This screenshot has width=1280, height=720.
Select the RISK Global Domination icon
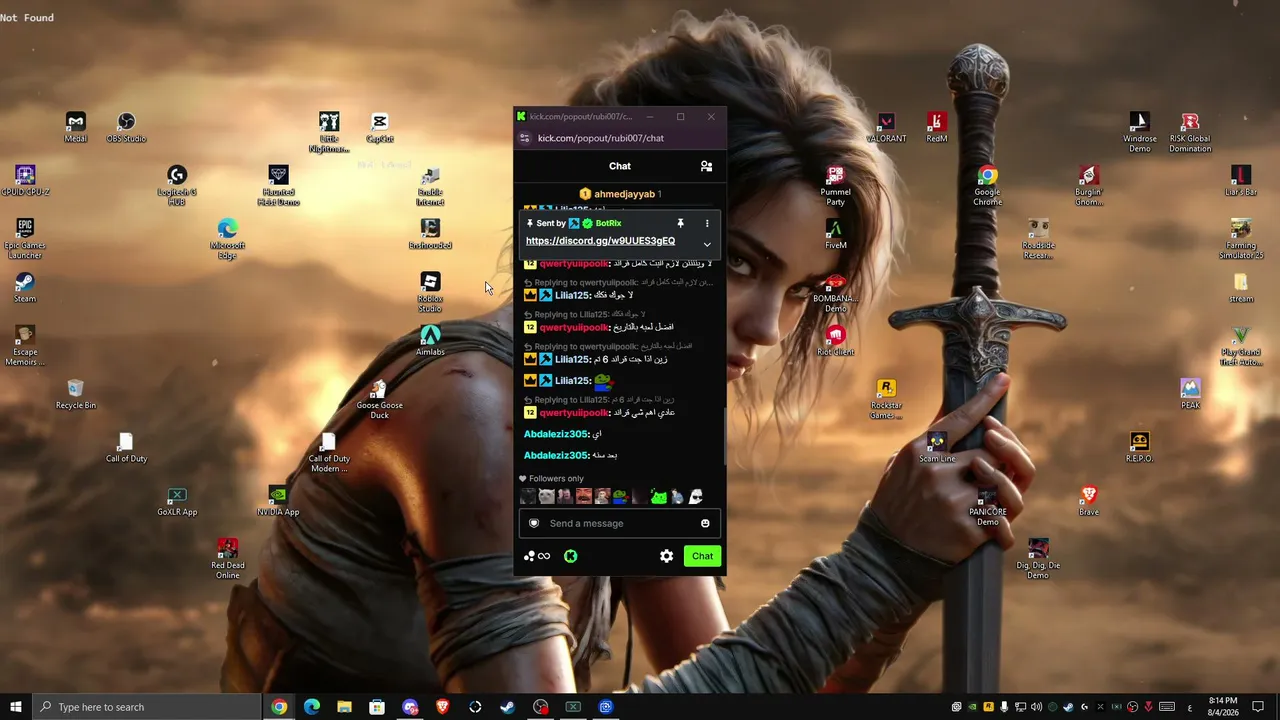point(1190,133)
